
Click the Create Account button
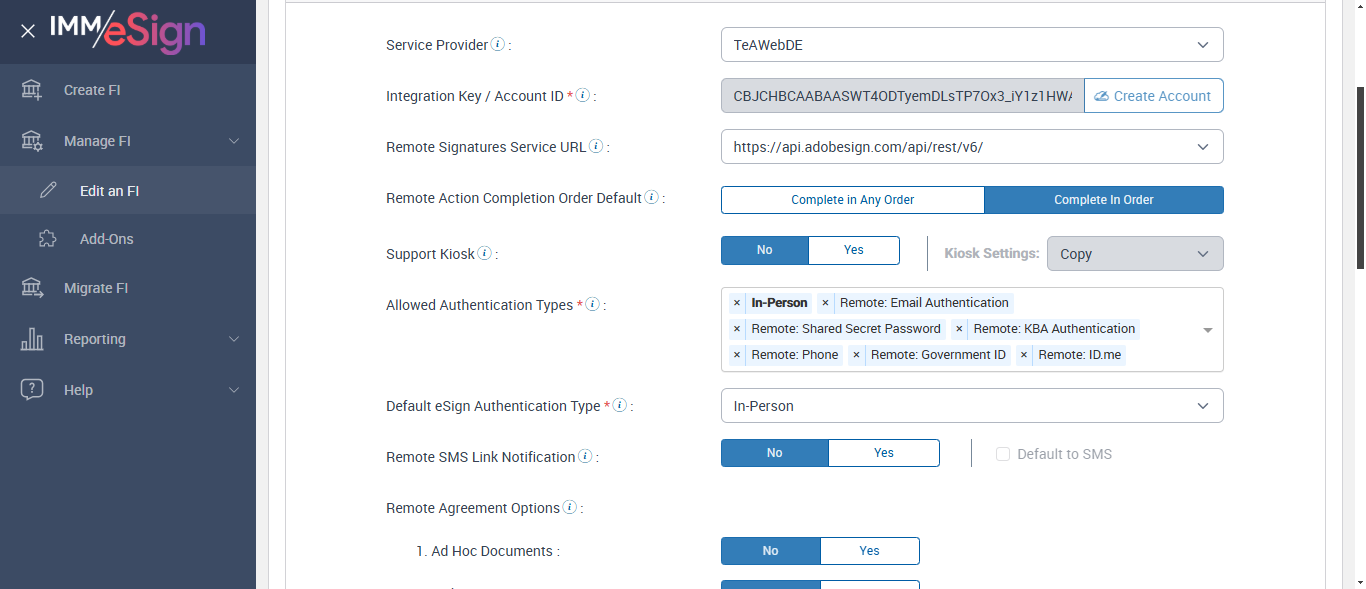pos(1153,96)
